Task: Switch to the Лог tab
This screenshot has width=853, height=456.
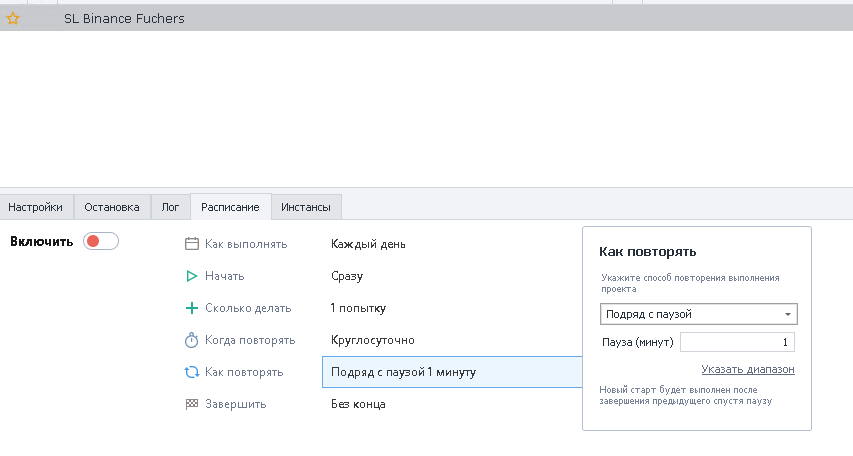Action: coord(170,207)
